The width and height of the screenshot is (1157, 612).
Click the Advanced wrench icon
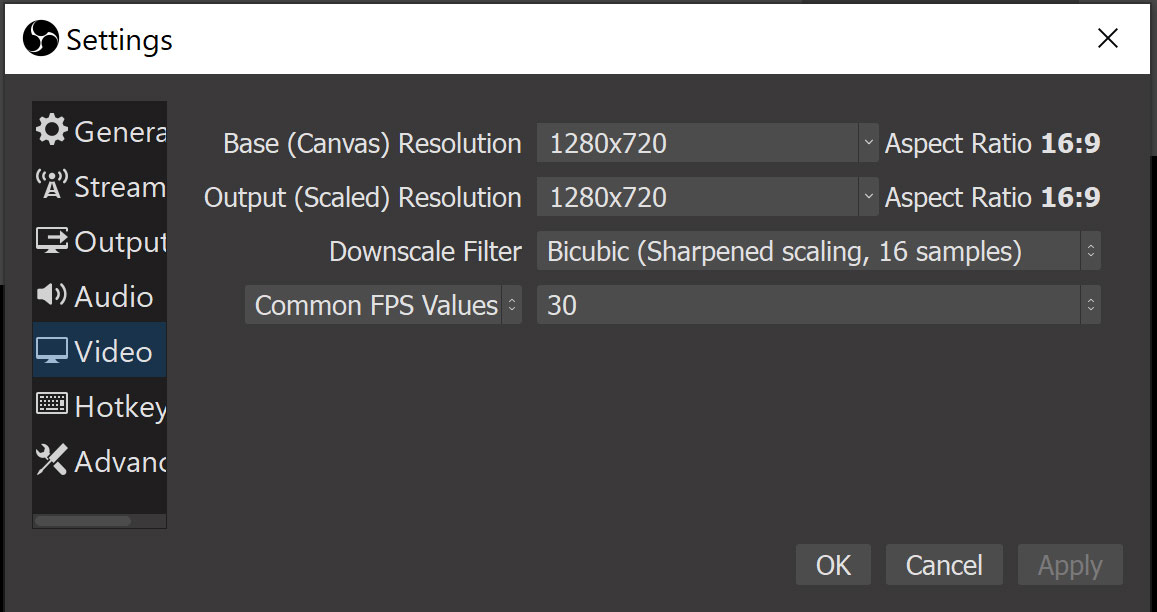[52, 460]
